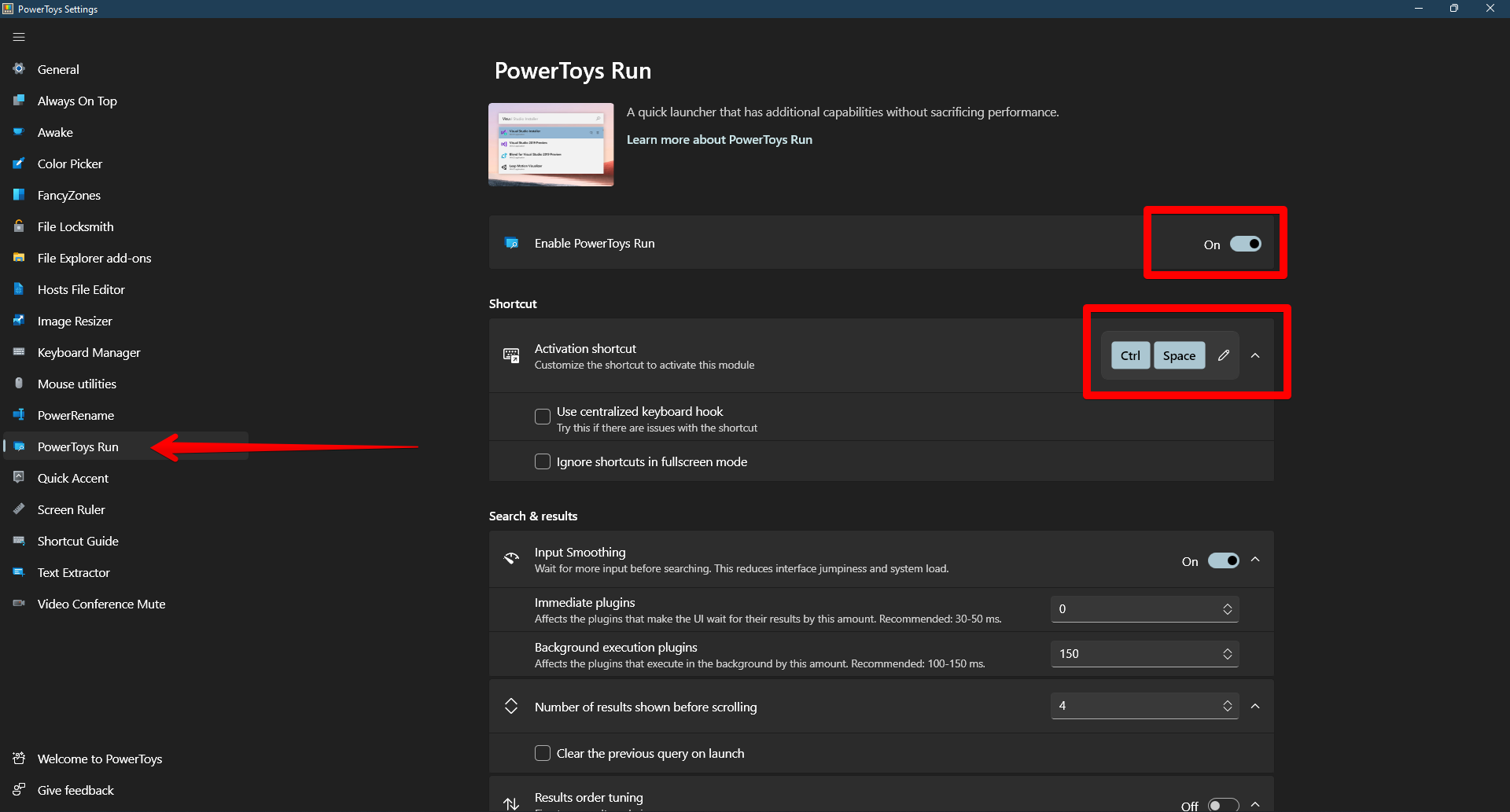Collapse the Activation shortcut section
This screenshot has width=1510, height=812.
(1255, 355)
